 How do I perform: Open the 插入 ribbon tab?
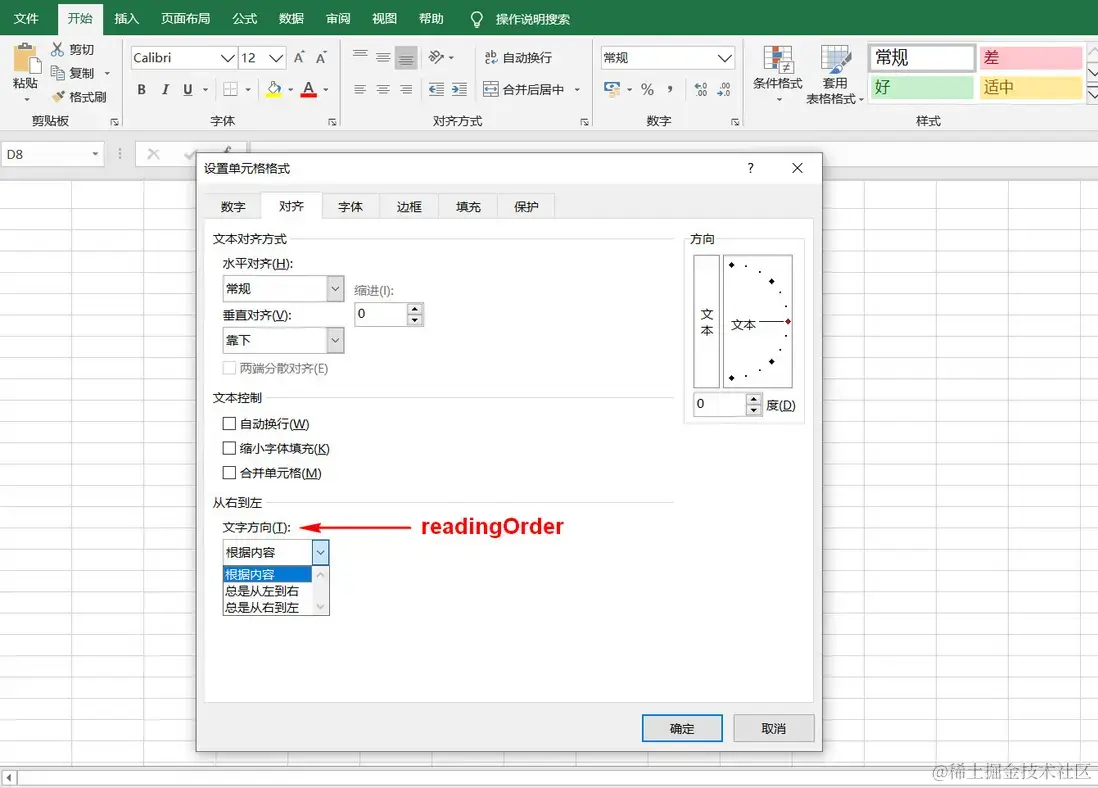(127, 19)
